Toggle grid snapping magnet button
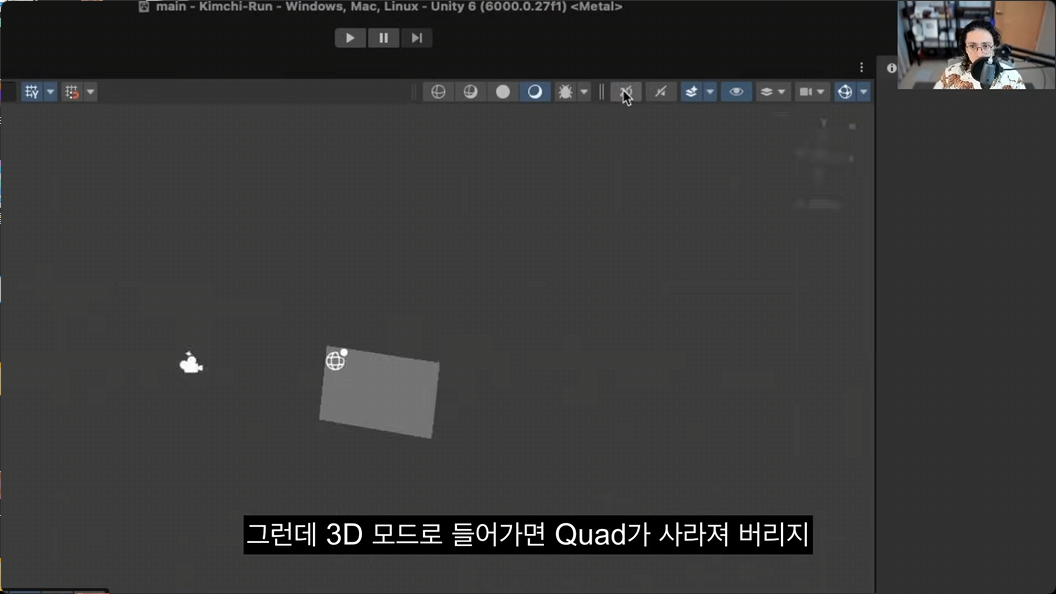This screenshot has width=1056, height=594. pyautogui.click(x=72, y=92)
